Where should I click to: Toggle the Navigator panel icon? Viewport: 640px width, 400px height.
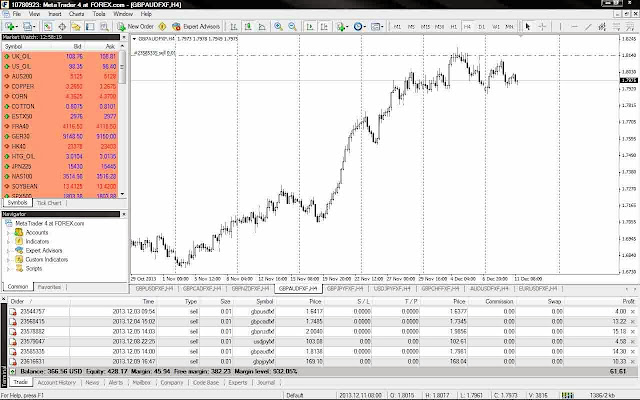(x=76, y=27)
